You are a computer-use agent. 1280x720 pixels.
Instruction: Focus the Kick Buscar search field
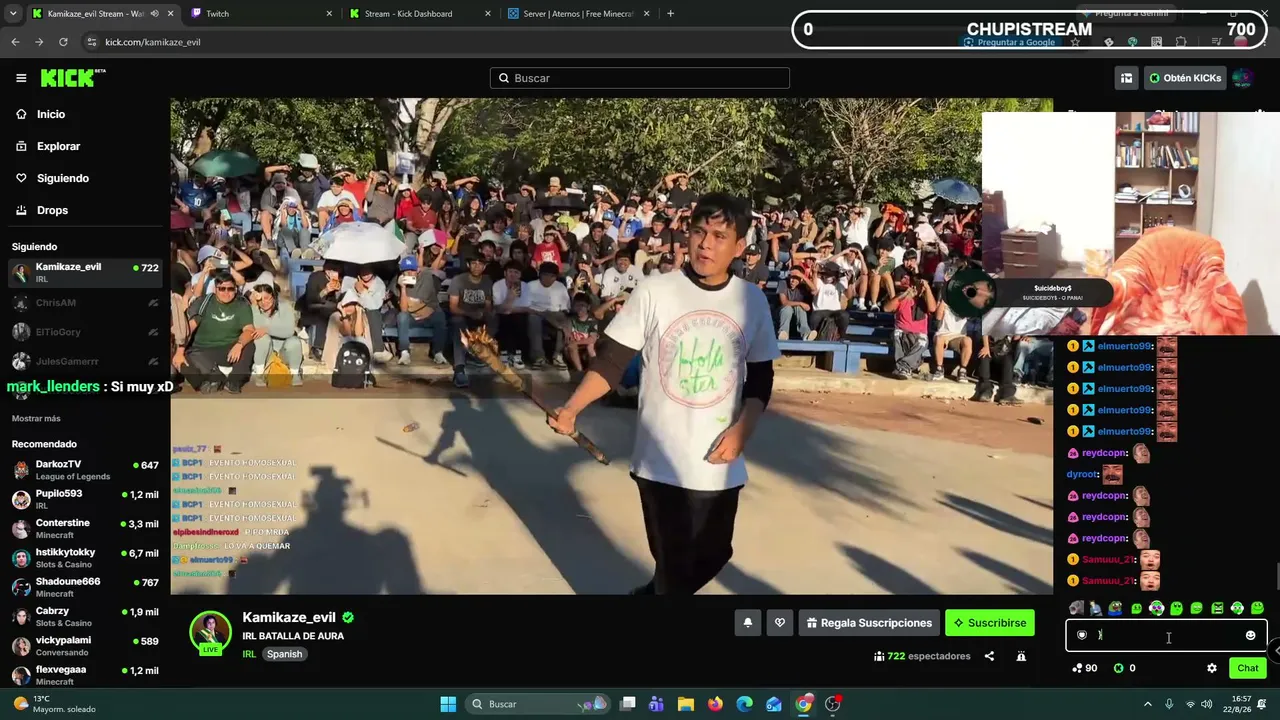coord(640,78)
